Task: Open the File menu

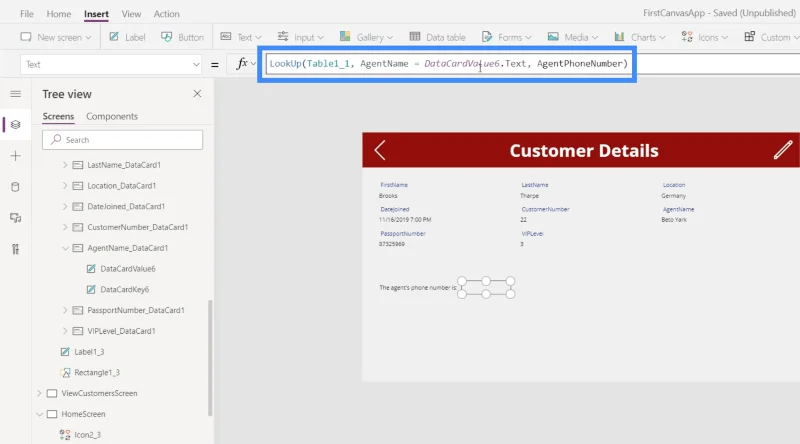Action: point(27,14)
